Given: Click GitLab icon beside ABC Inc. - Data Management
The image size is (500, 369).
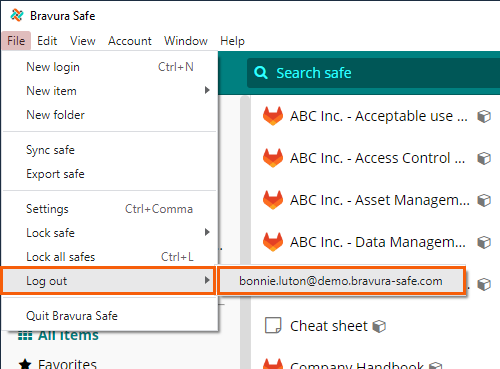Looking at the screenshot, I should coord(273,242).
